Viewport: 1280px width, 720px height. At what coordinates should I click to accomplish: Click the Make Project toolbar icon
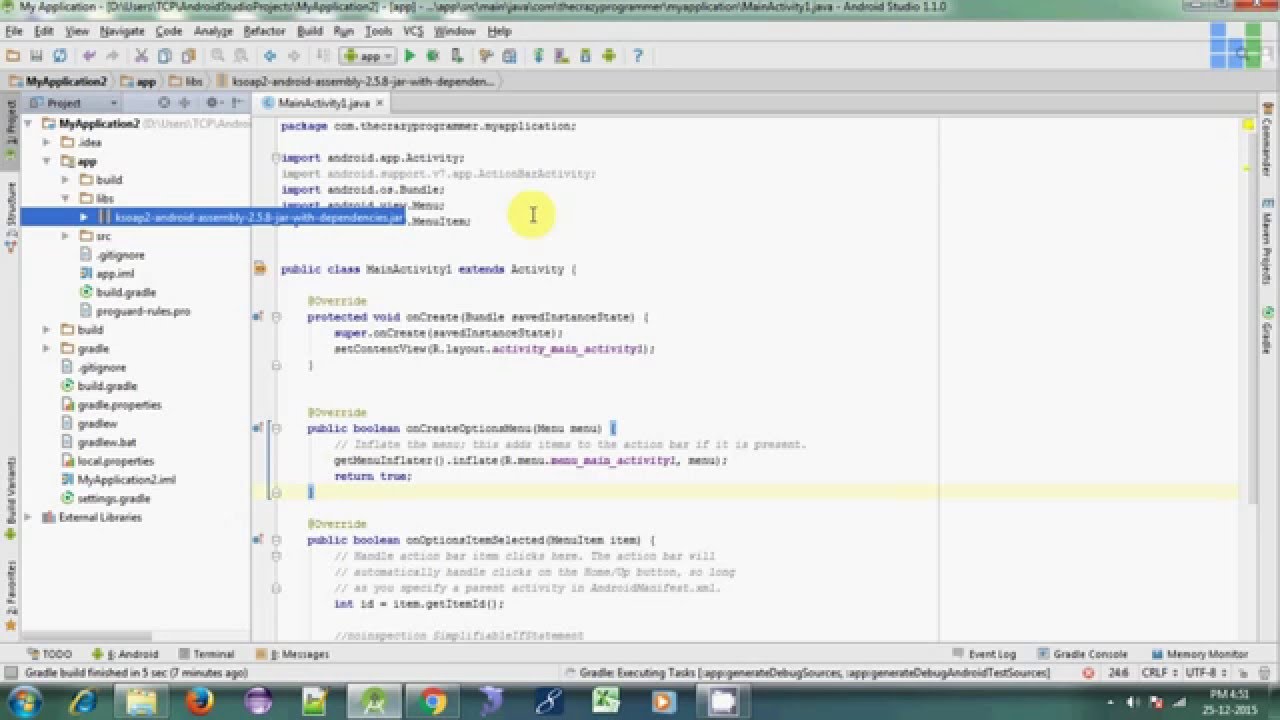click(321, 56)
